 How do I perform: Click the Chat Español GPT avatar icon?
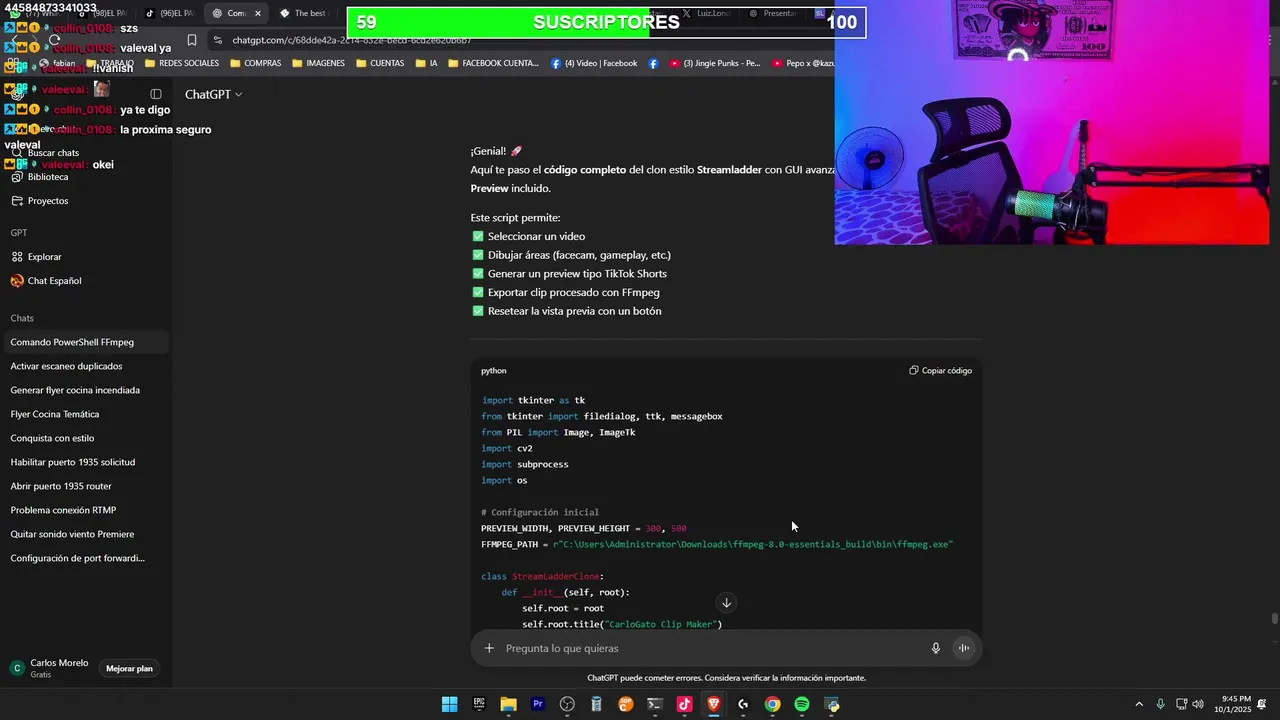(x=17, y=281)
